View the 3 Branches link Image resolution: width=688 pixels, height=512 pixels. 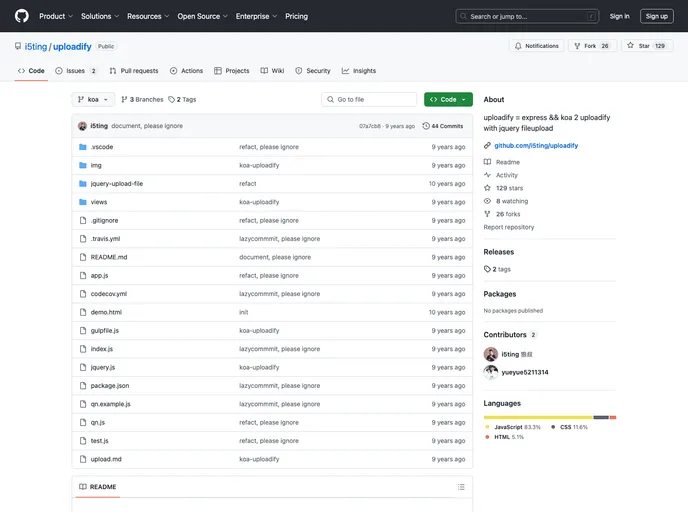[142, 100]
